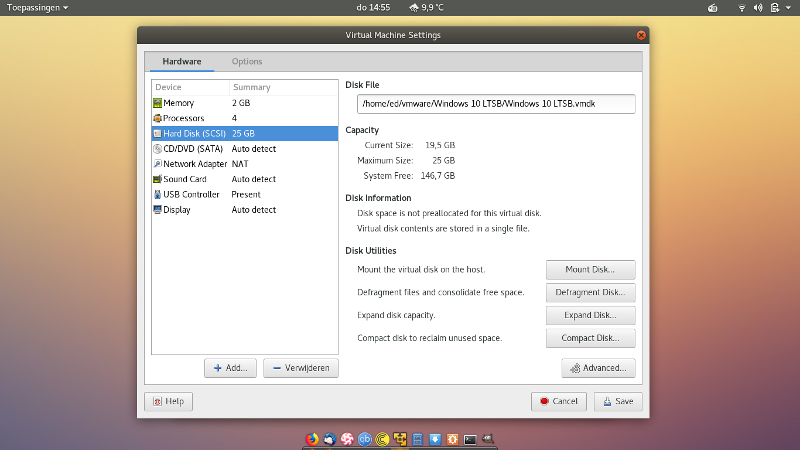
Task: Click the Summary column header
Action: (x=283, y=87)
